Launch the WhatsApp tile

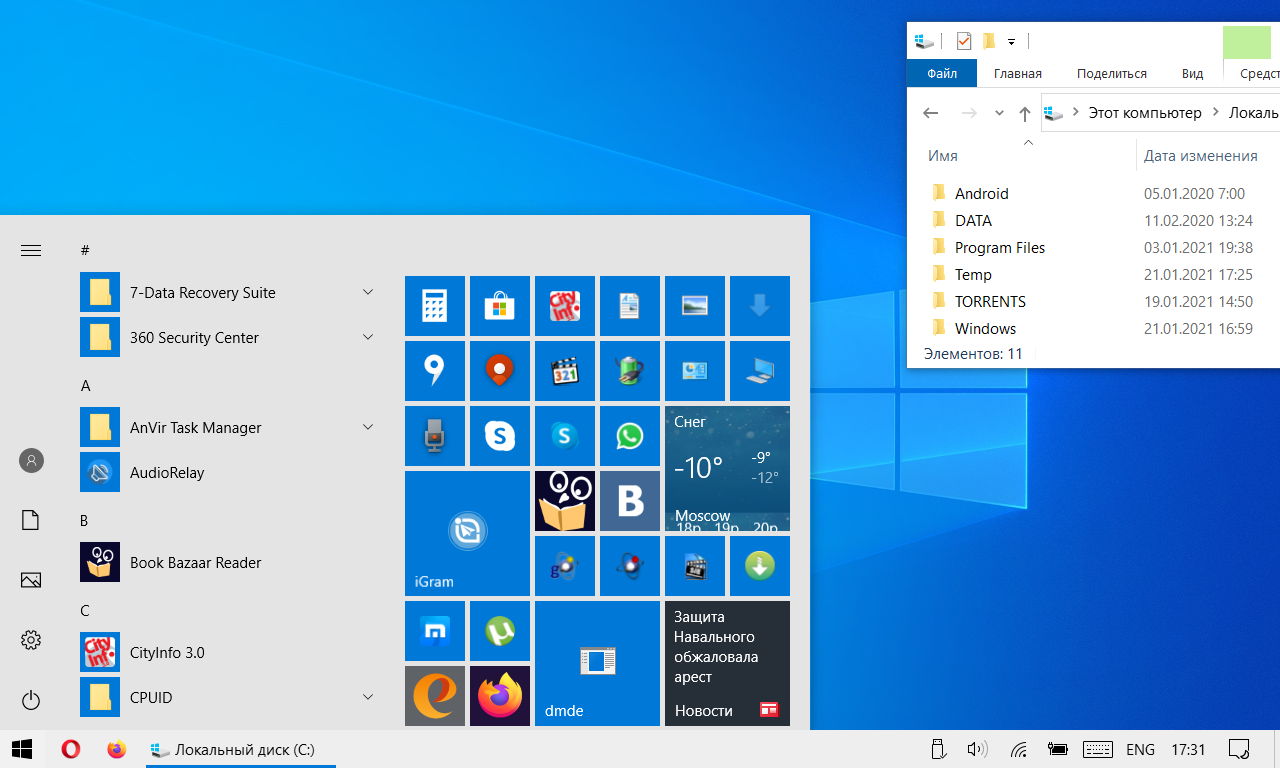tap(629, 436)
